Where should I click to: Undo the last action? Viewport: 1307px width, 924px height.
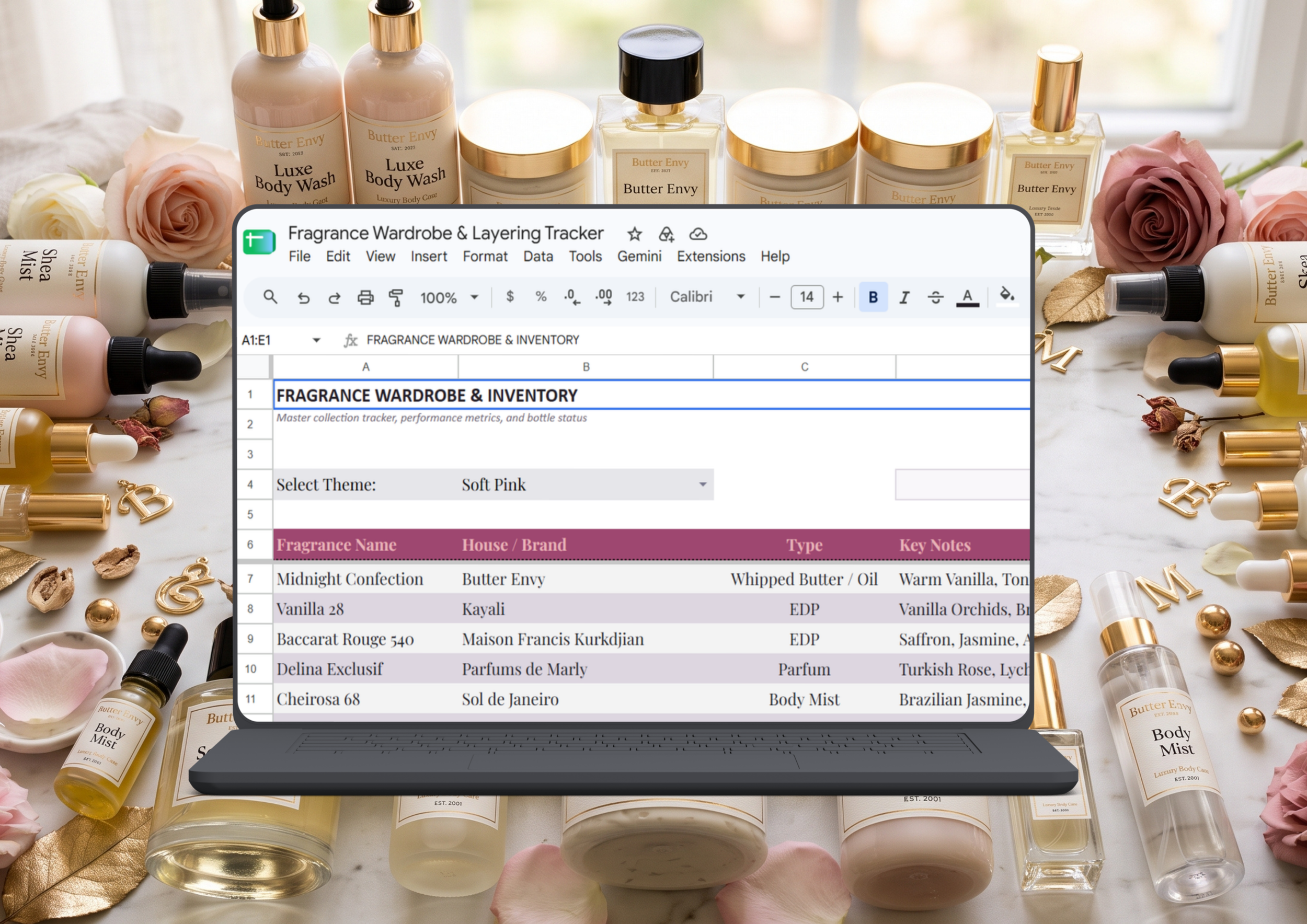tap(303, 297)
